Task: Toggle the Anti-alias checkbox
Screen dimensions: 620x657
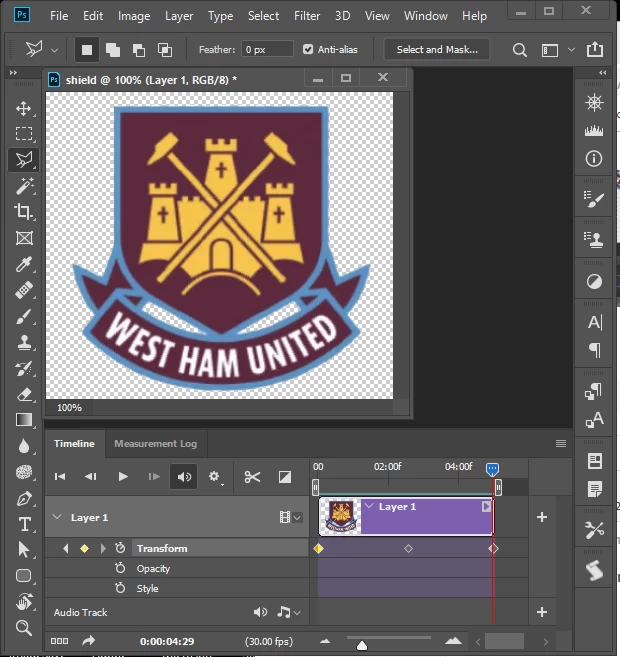Action: coord(308,49)
